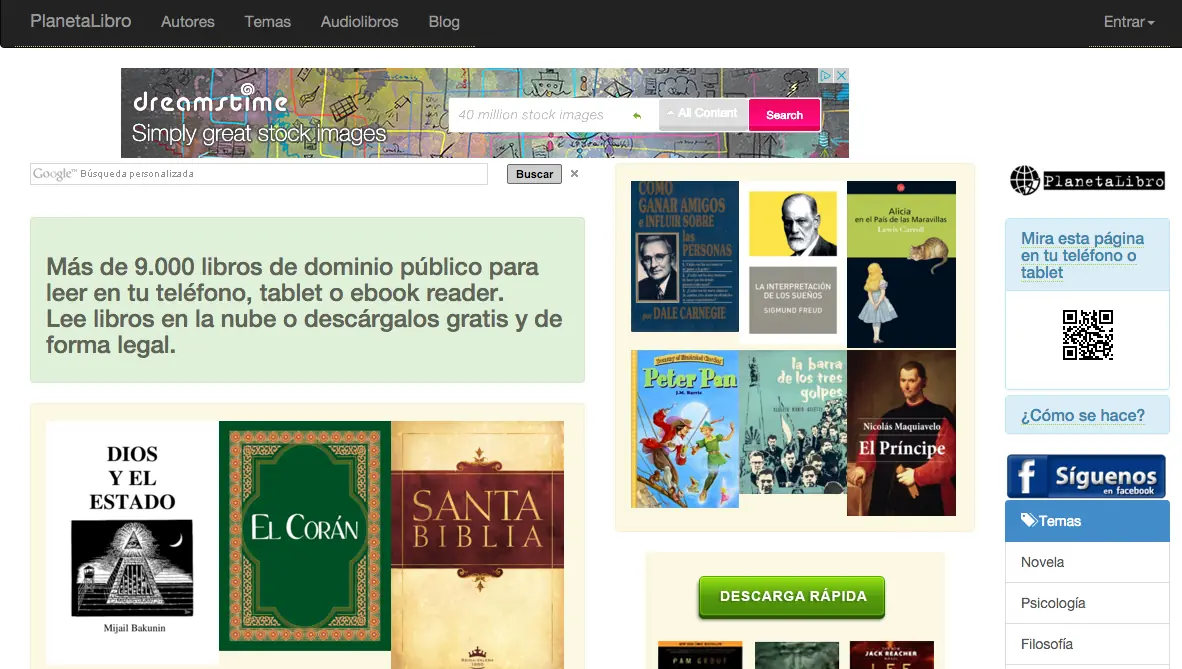Clear the search with the X icon
The width and height of the screenshot is (1182, 669).
574,173
